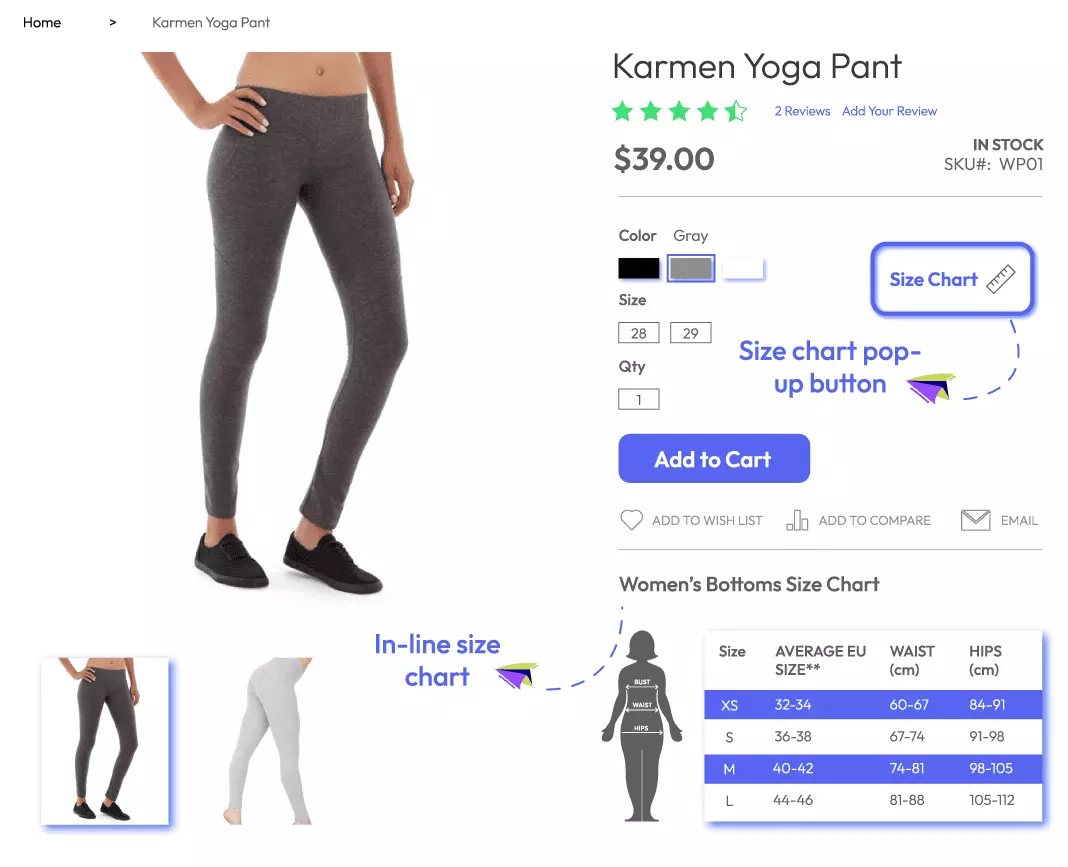This screenshot has width=1068, height=867.
Task: Click the email envelope icon
Action: click(975, 520)
